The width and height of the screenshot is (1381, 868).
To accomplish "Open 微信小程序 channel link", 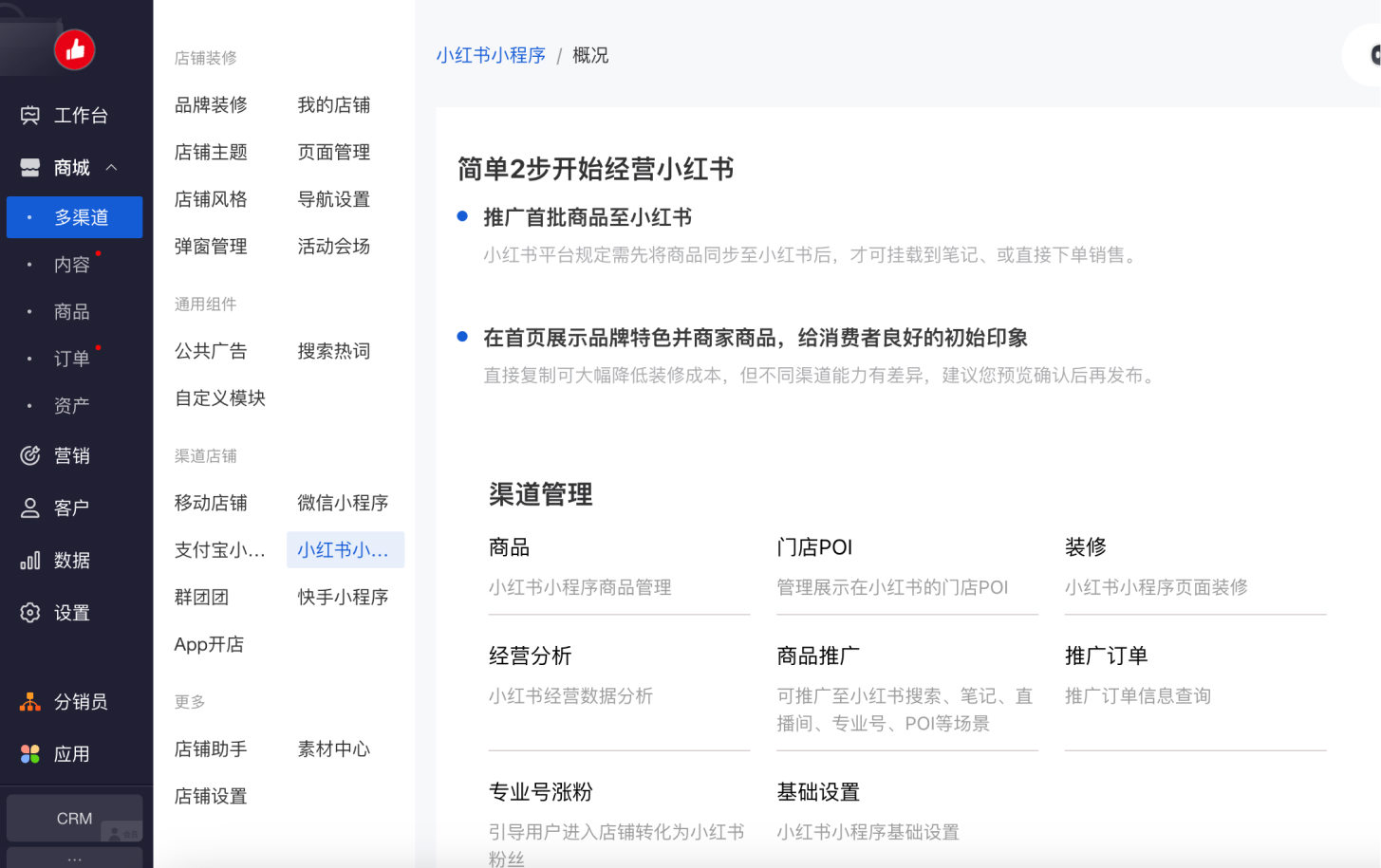I will click(343, 503).
